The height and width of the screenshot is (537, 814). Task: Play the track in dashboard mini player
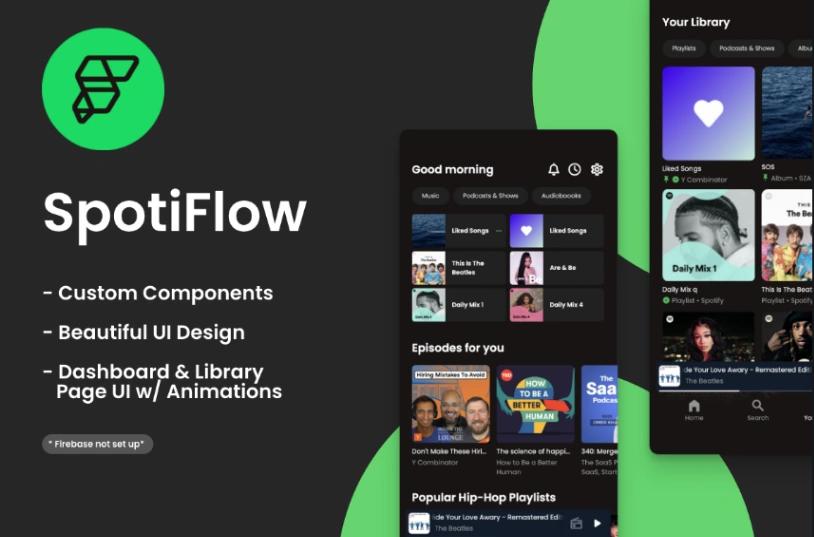pos(598,523)
